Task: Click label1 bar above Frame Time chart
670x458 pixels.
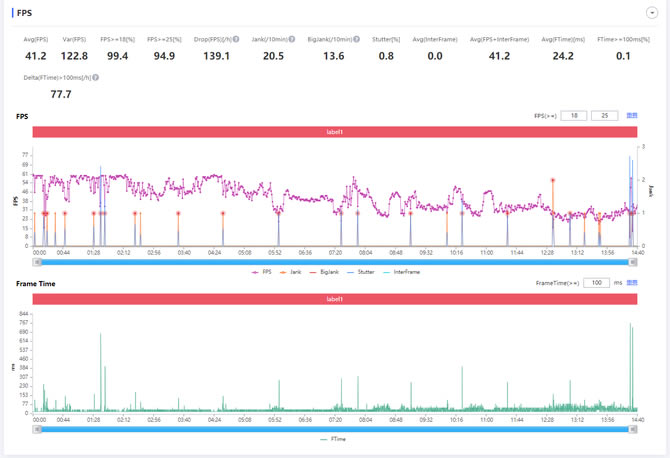Action: tap(334, 299)
